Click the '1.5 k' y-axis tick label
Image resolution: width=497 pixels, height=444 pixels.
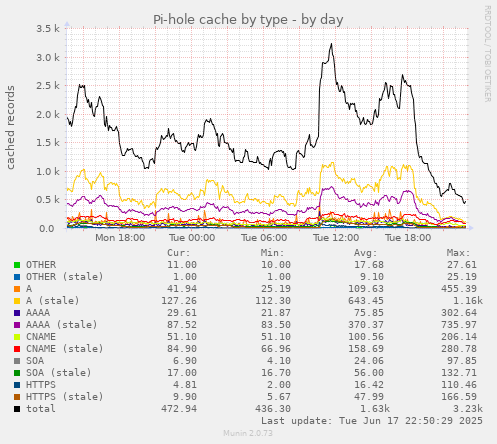click(48, 143)
